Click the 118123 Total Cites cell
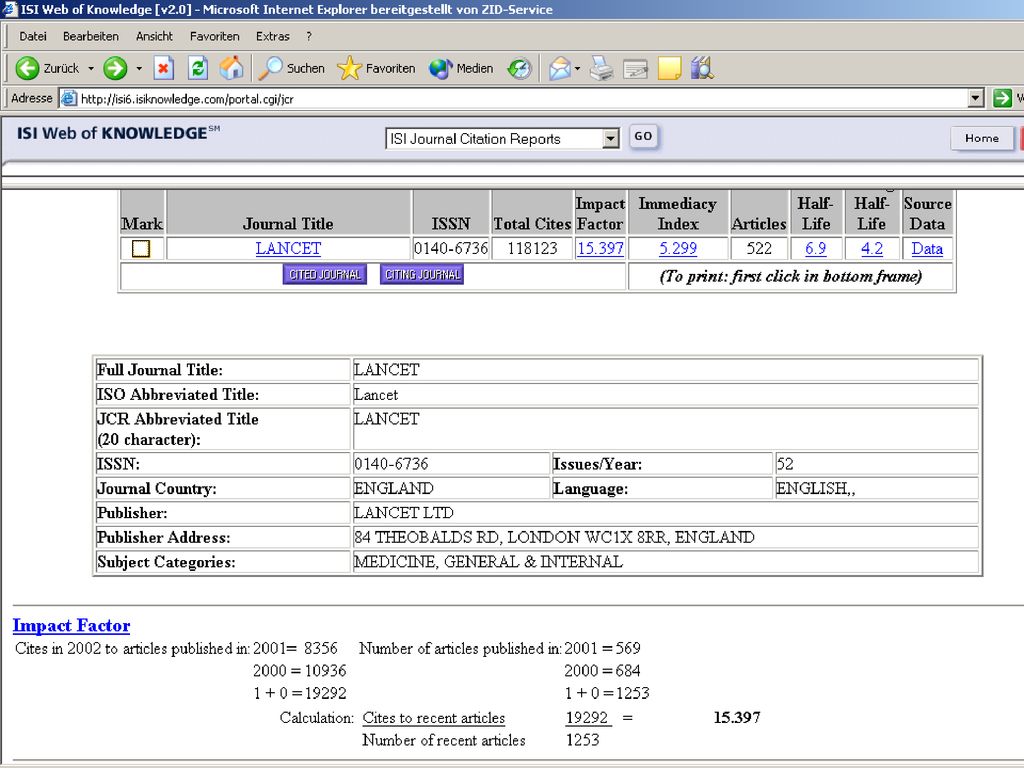The height and width of the screenshot is (768, 1024). click(x=532, y=249)
